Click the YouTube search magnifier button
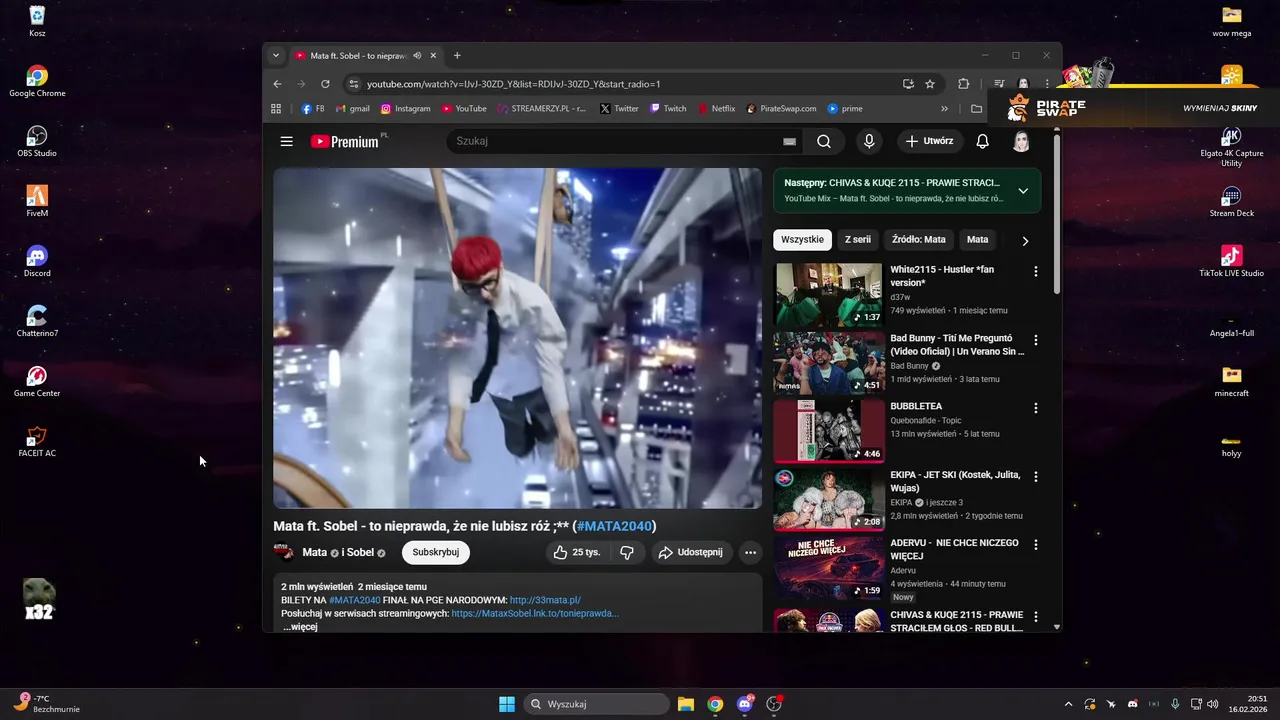1280x720 pixels. click(x=824, y=141)
